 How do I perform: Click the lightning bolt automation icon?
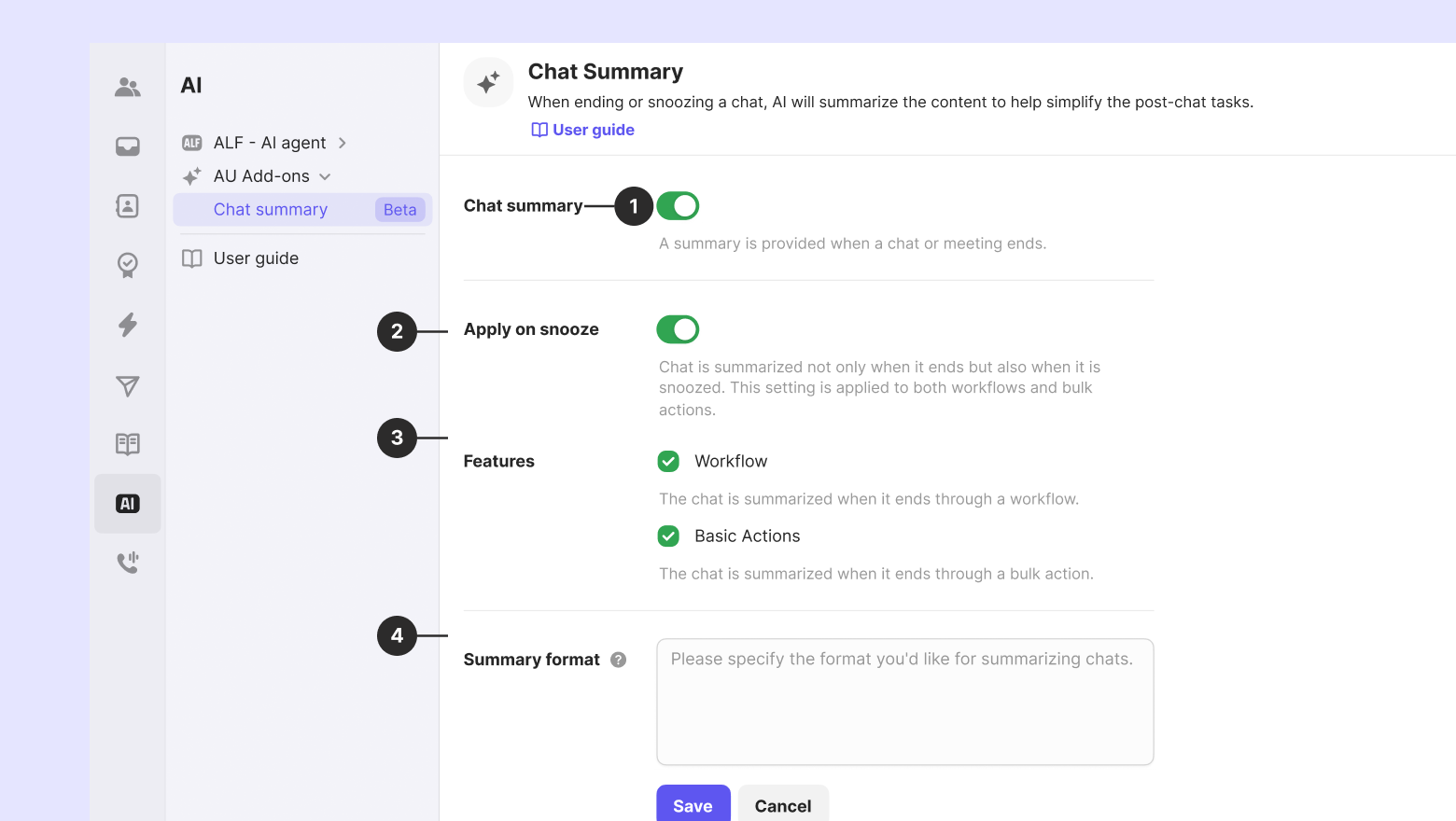pos(128,325)
